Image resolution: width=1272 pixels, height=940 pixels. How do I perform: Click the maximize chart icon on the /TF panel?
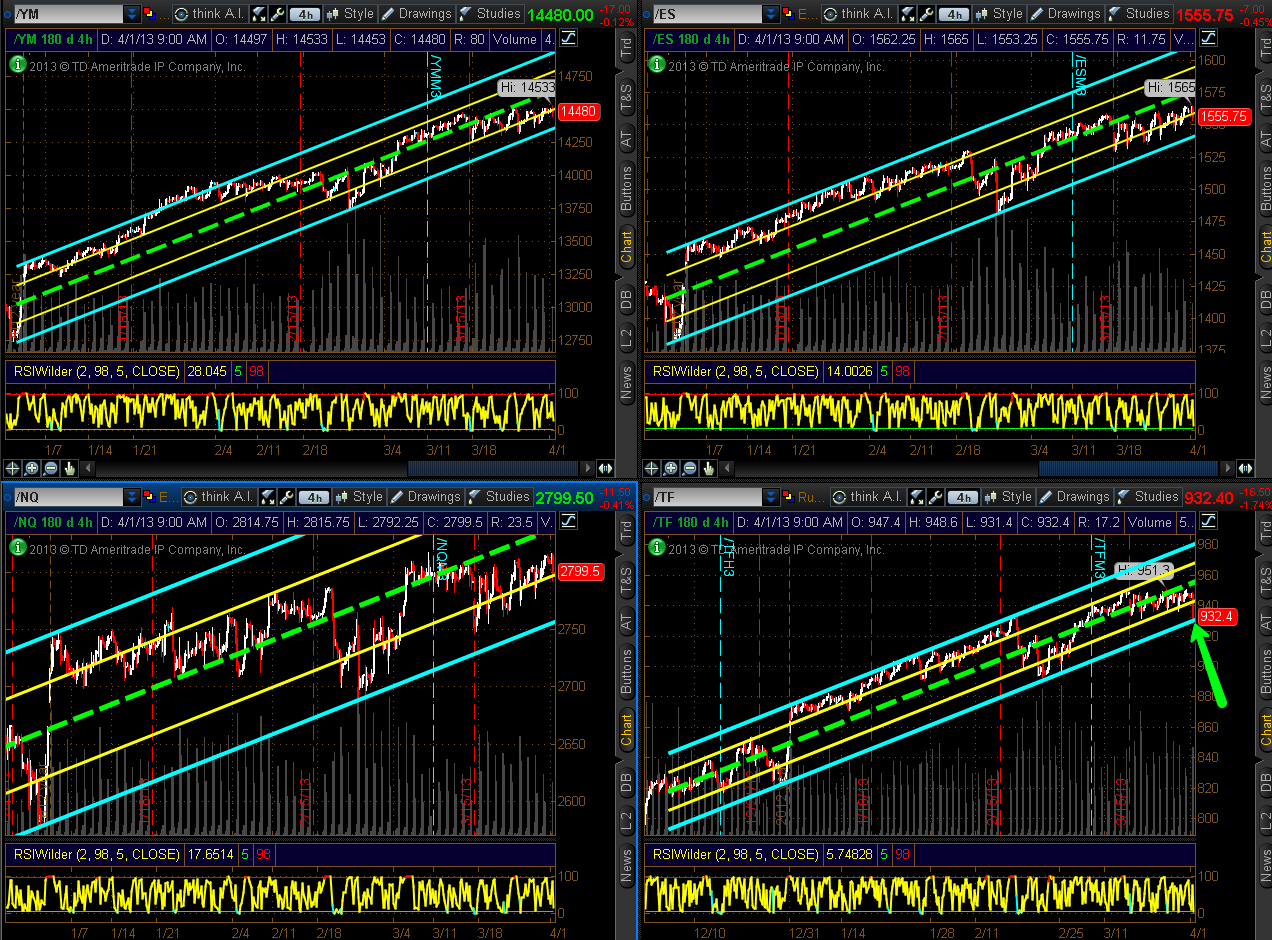[x=1209, y=521]
